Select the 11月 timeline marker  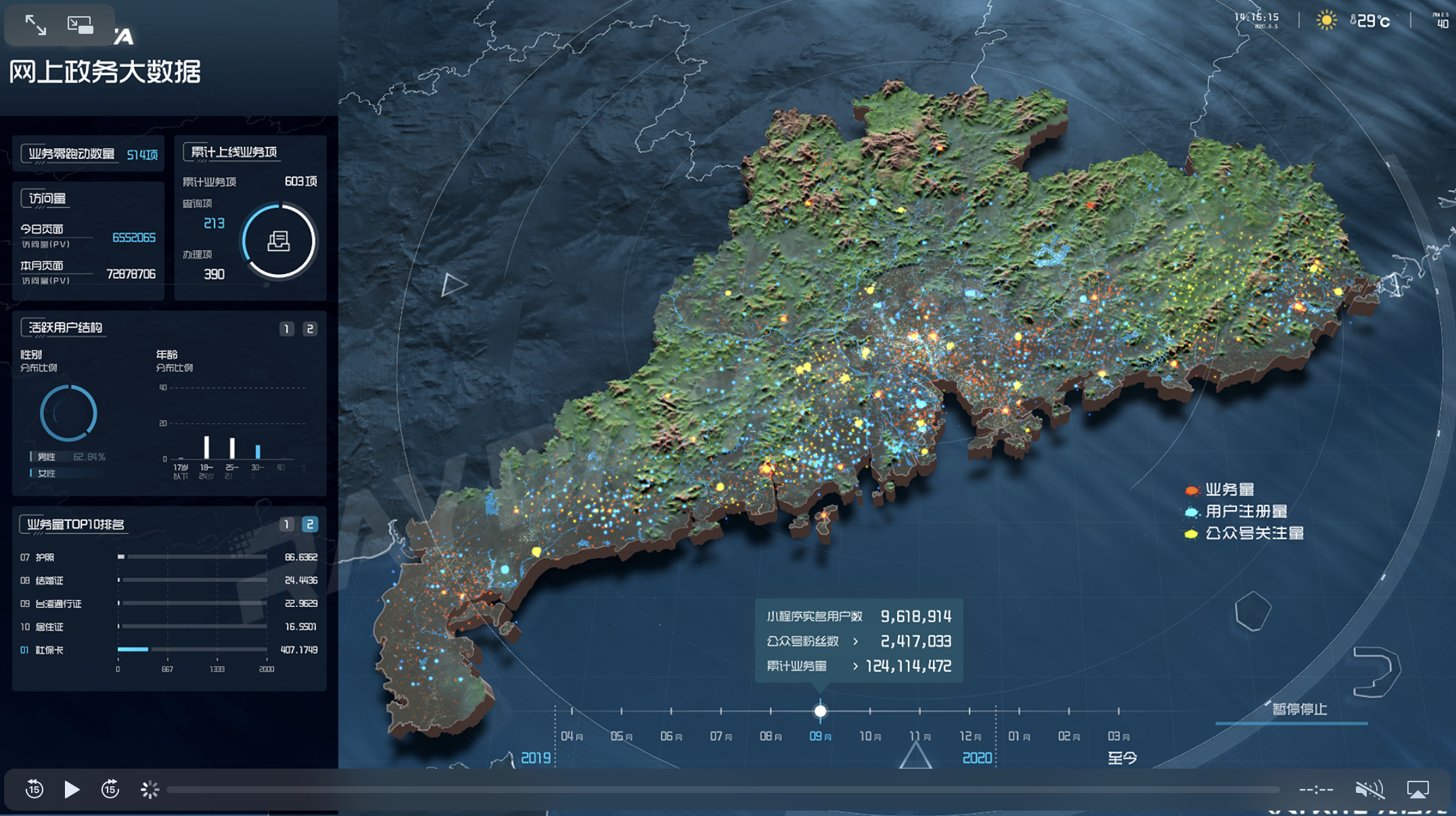(919, 712)
